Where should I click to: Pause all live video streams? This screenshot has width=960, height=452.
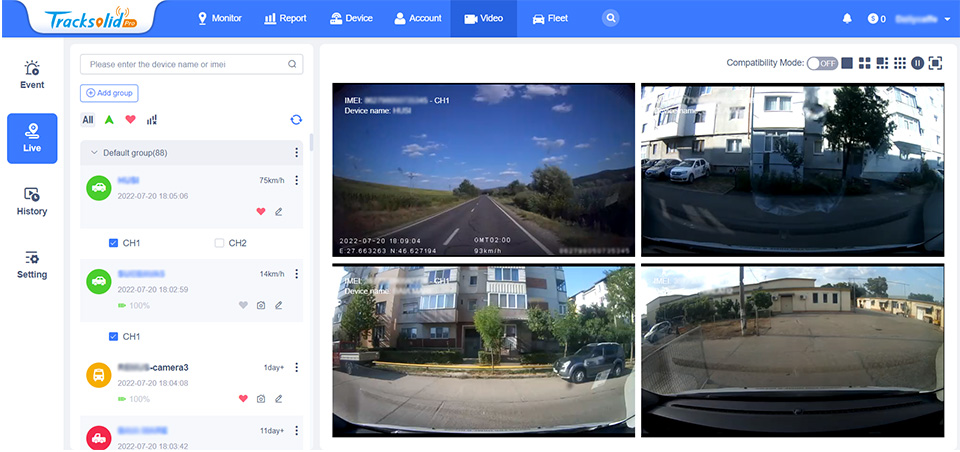(917, 63)
